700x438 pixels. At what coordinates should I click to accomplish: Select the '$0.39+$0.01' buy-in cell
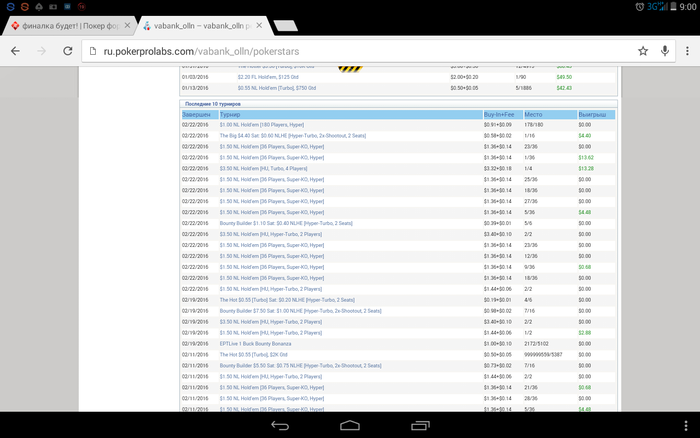tap(498, 223)
